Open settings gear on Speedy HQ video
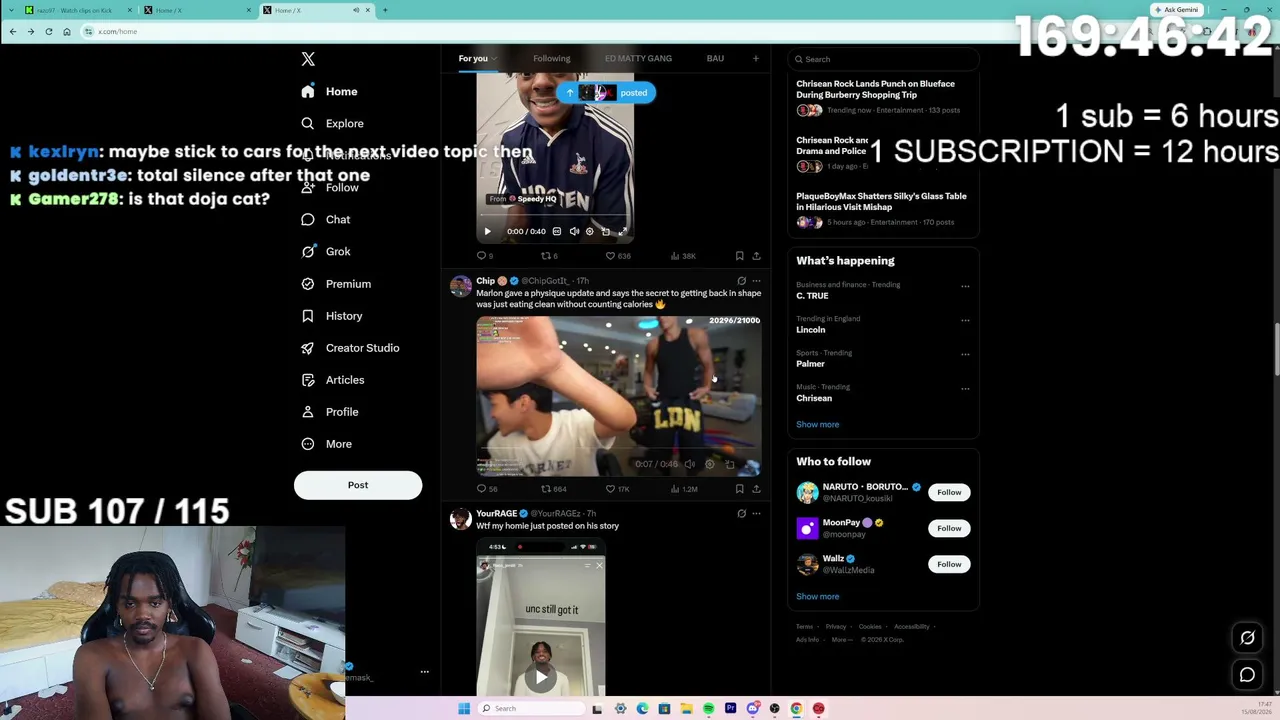The width and height of the screenshot is (1280, 720). pos(589,231)
